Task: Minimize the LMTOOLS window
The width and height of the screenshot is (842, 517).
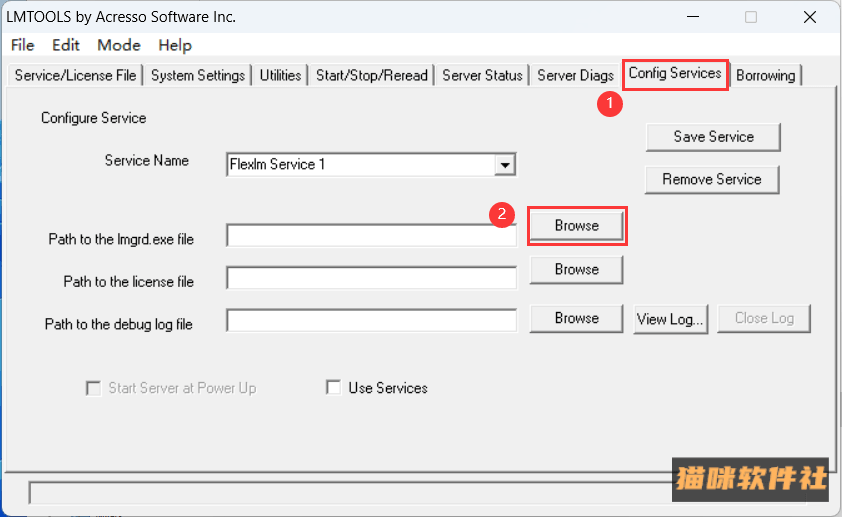Action: click(693, 17)
